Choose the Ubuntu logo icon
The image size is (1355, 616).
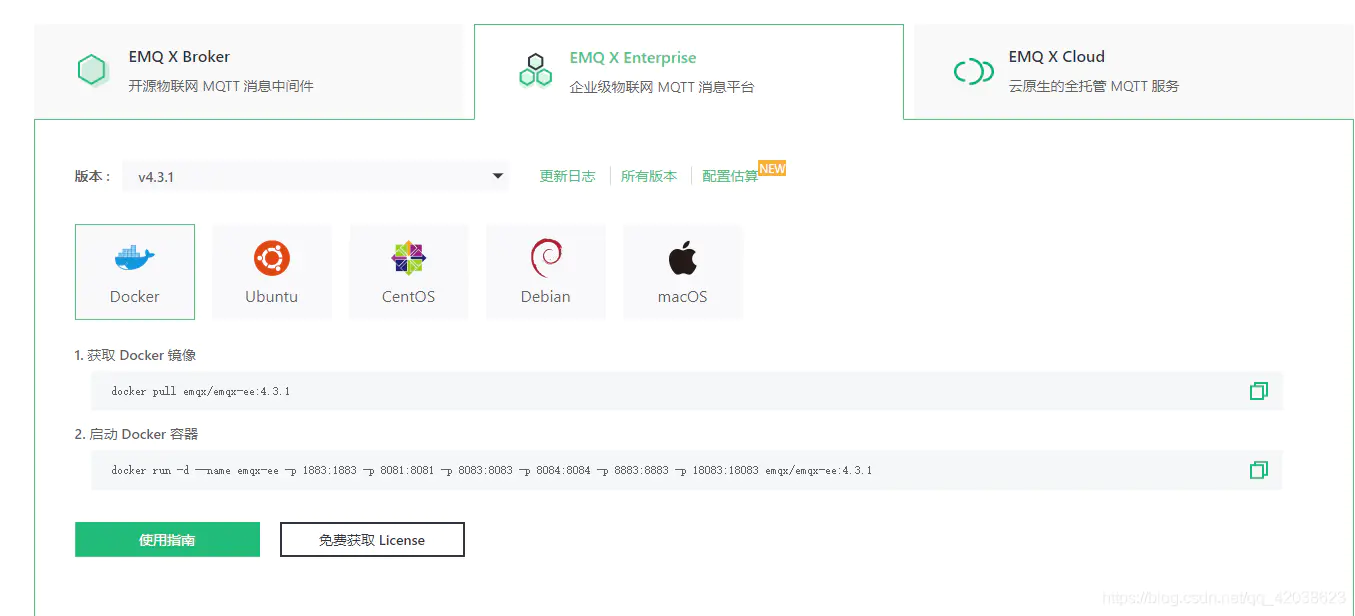coord(271,258)
